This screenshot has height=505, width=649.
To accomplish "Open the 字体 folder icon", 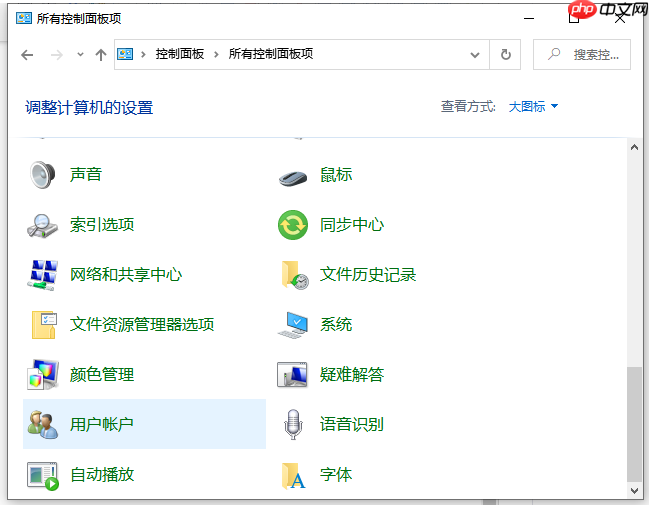I will (x=293, y=476).
